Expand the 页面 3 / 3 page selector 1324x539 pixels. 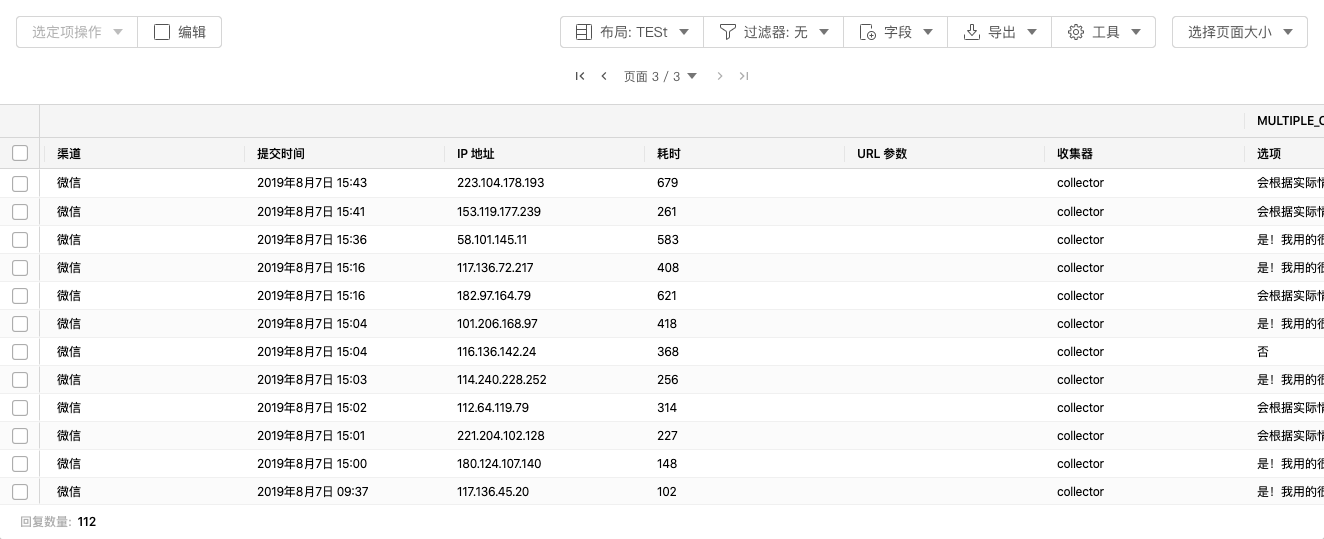[x=661, y=76]
